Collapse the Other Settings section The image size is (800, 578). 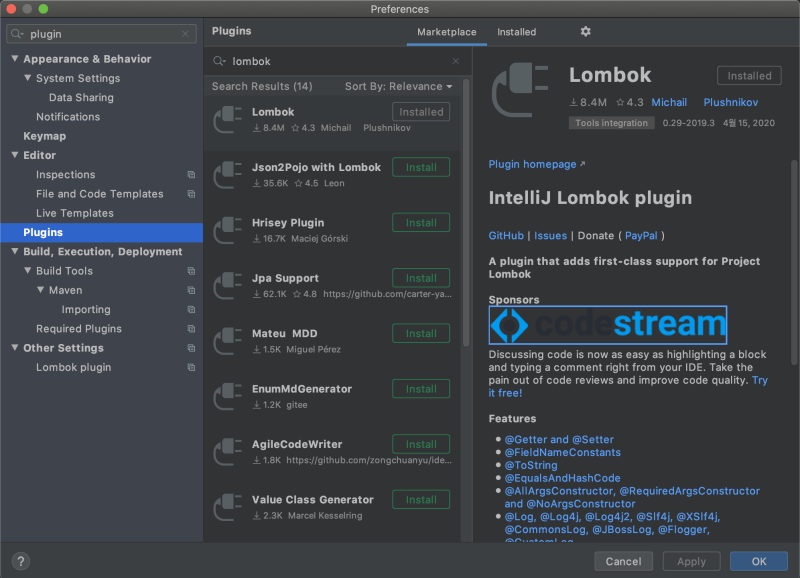15,348
